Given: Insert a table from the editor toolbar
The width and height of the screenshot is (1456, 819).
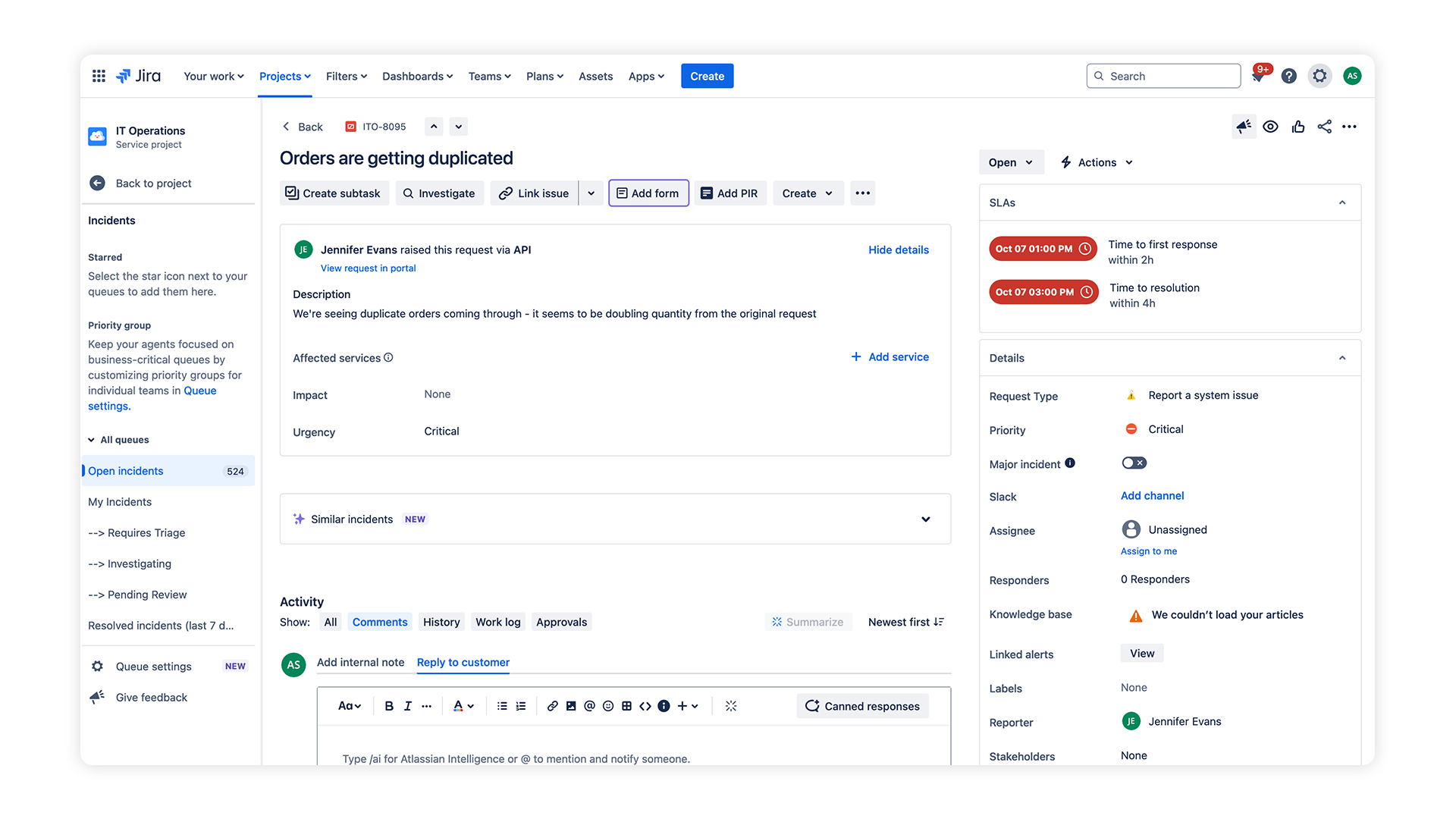Looking at the screenshot, I should point(626,706).
